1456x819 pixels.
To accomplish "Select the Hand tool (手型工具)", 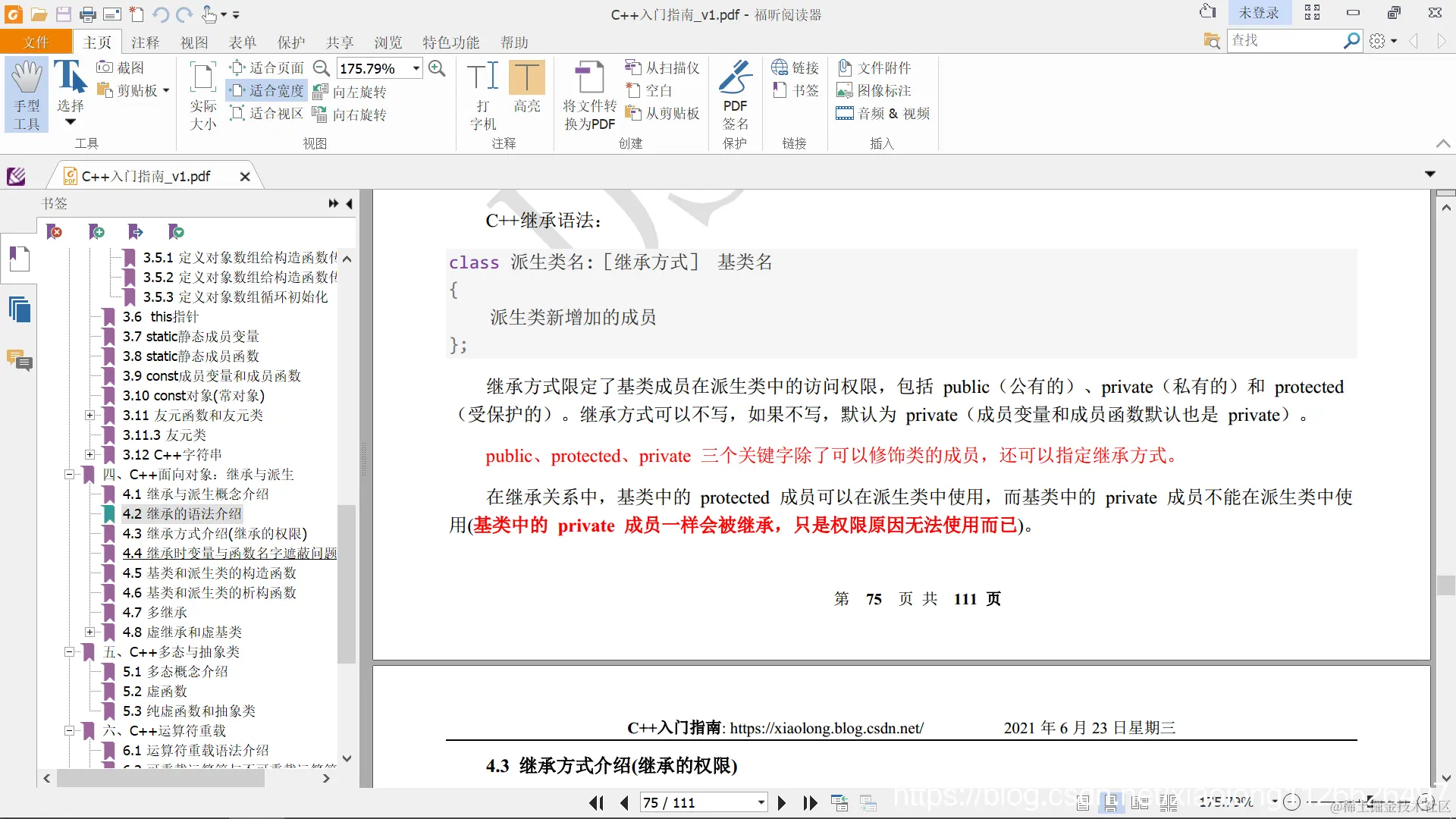I will click(x=27, y=96).
